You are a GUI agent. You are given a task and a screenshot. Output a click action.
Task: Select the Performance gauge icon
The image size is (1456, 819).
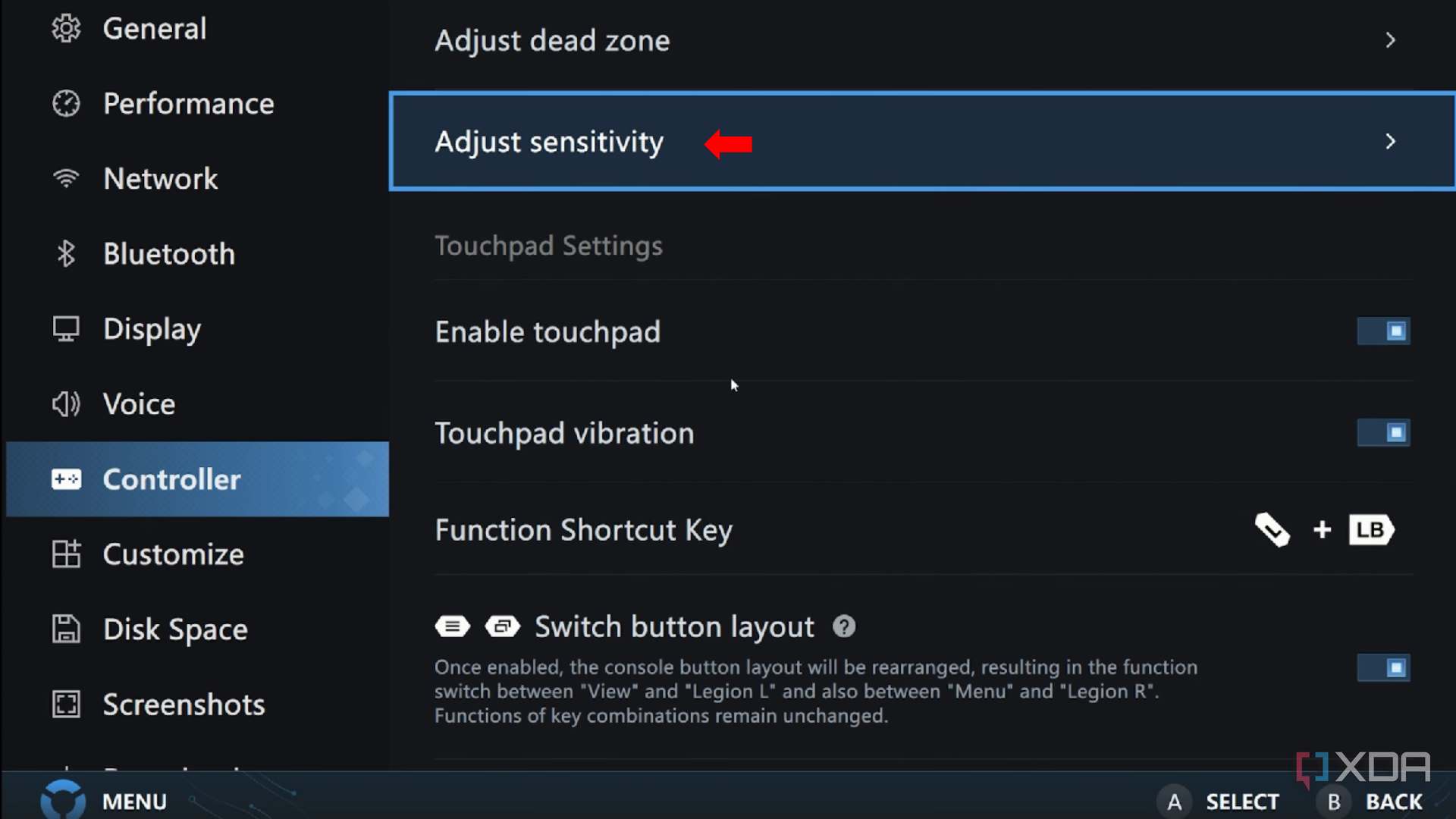point(66,103)
